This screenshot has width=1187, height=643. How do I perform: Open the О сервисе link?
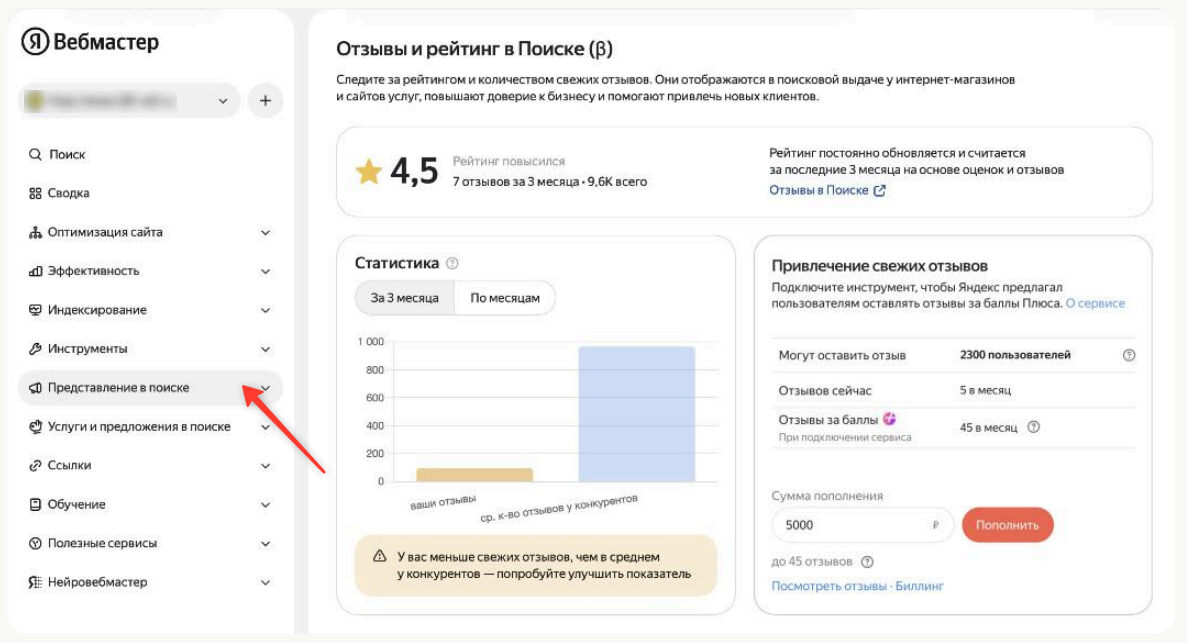1095,304
